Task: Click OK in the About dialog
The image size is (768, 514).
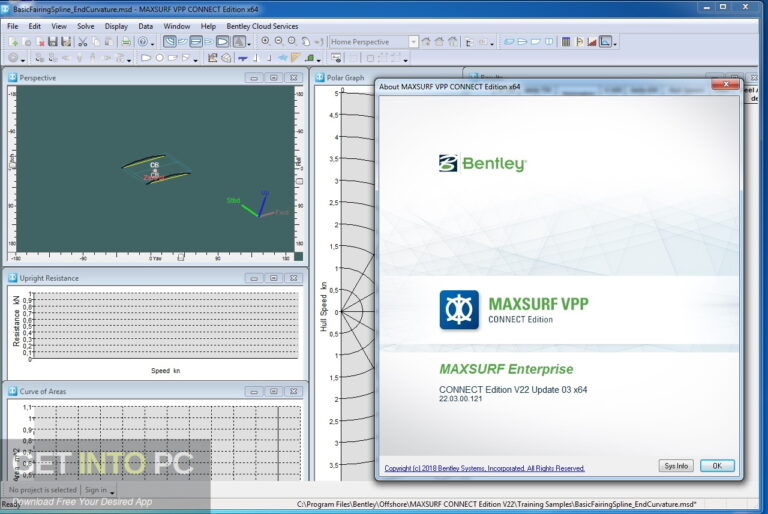Action: click(717, 465)
